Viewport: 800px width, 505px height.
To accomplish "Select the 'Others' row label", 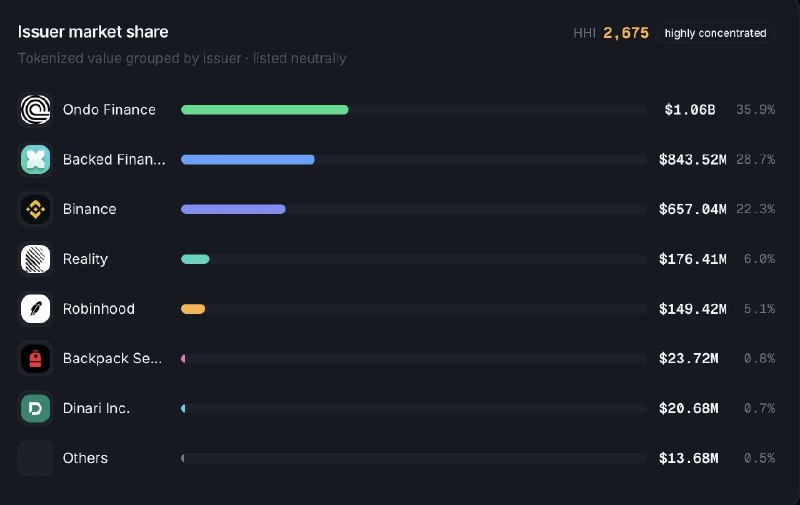I will click(x=85, y=458).
